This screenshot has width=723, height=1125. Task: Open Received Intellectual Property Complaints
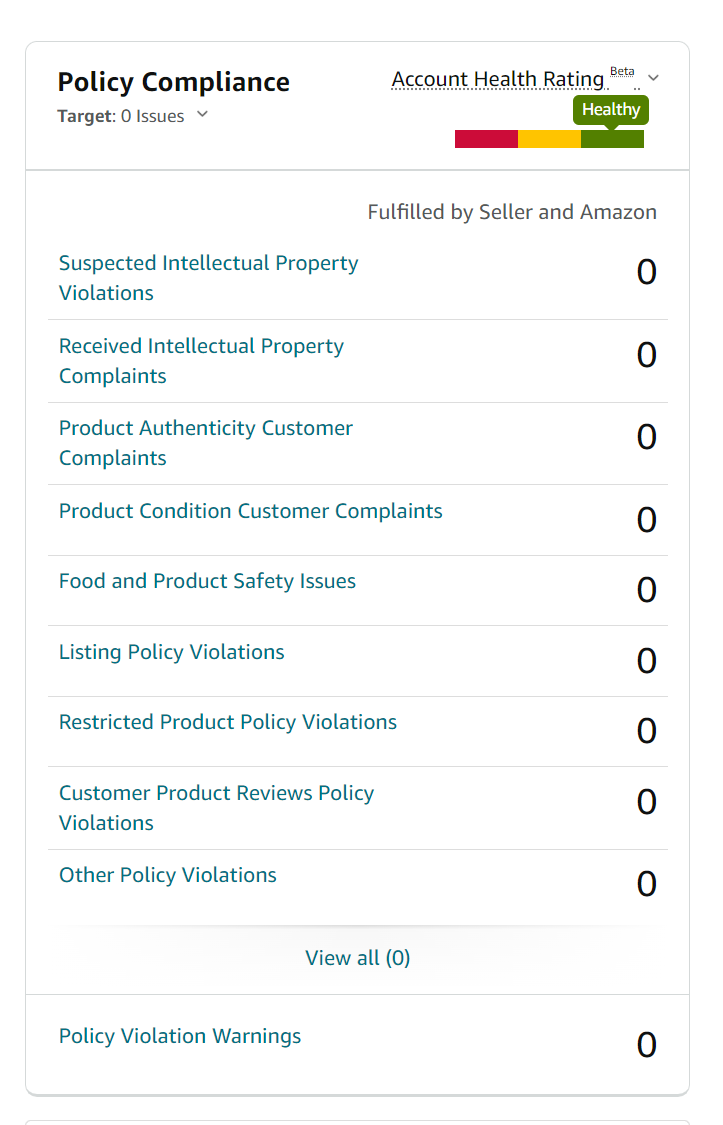pyautogui.click(x=201, y=360)
